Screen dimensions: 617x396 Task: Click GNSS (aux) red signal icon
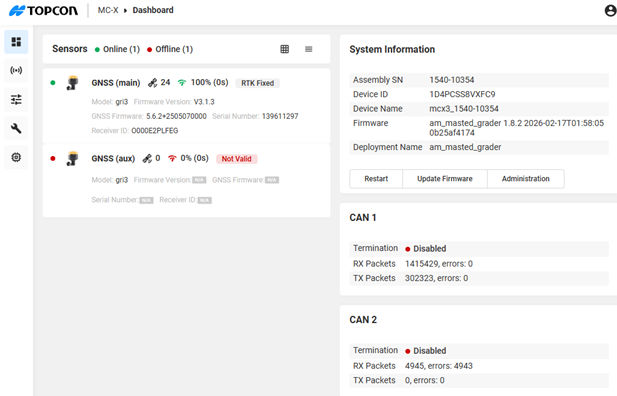(172, 159)
